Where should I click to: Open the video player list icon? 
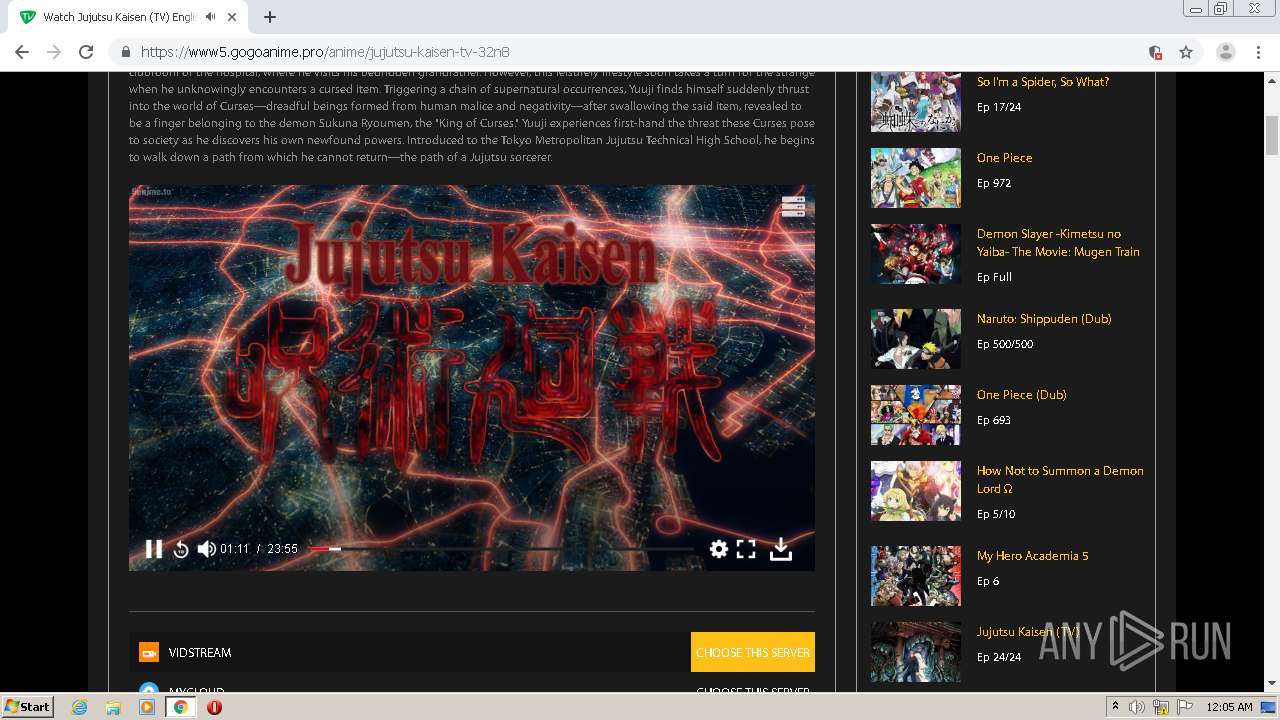(x=793, y=206)
